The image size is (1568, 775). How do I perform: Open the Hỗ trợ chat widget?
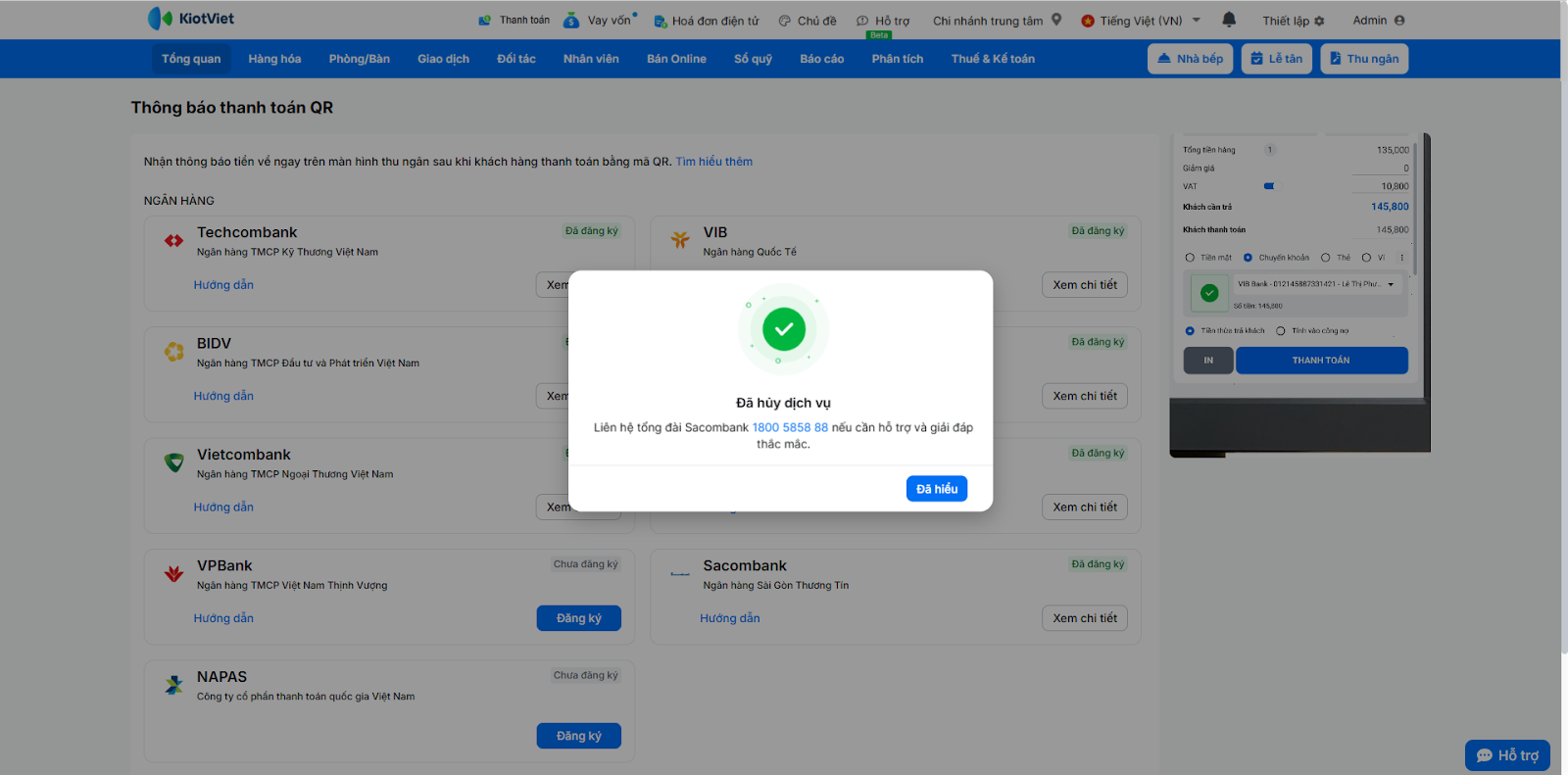click(1507, 755)
